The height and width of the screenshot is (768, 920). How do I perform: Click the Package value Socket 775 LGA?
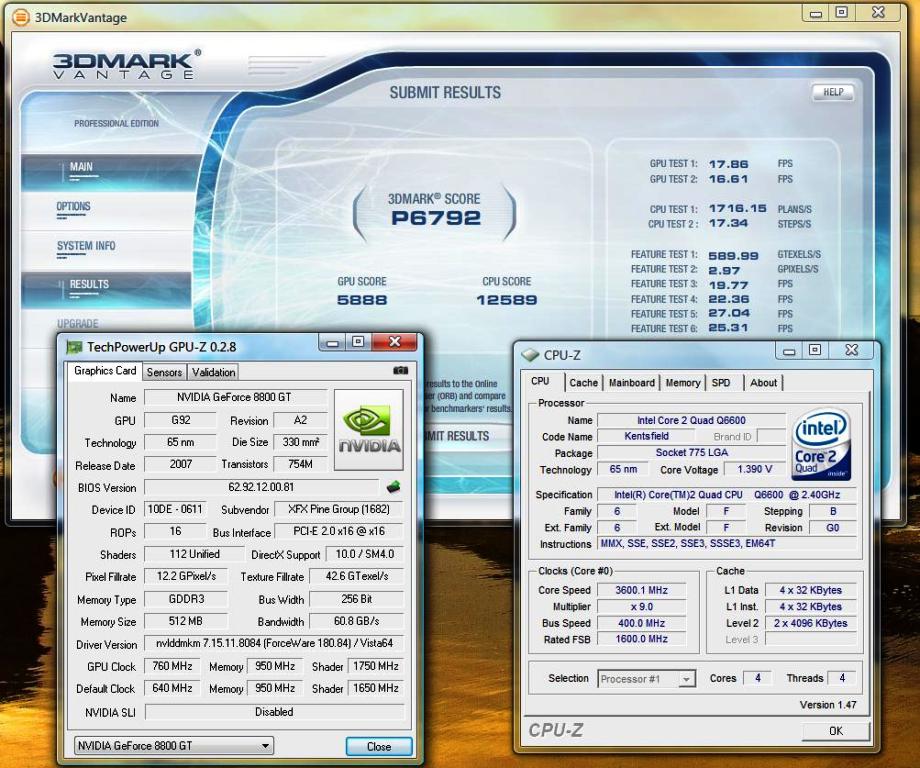click(691, 453)
